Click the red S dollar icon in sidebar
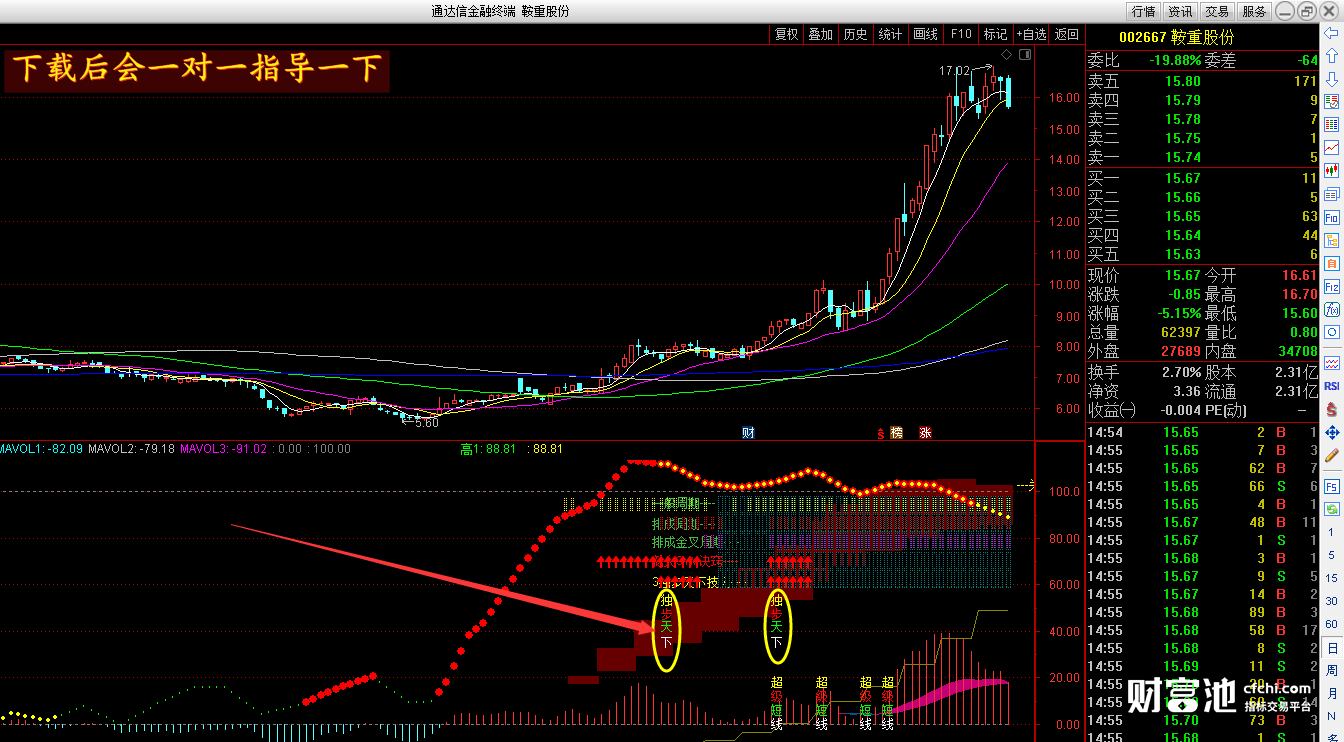This screenshot has height=742, width=1344. pyautogui.click(x=1331, y=408)
